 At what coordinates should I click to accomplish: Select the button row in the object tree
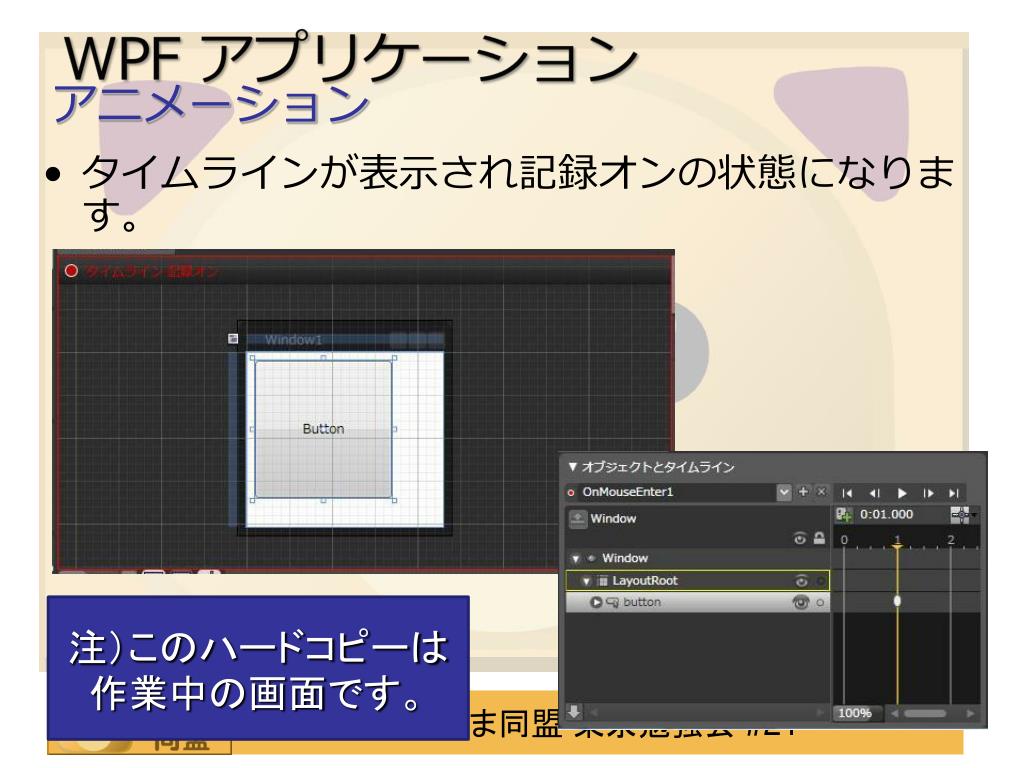(697, 602)
